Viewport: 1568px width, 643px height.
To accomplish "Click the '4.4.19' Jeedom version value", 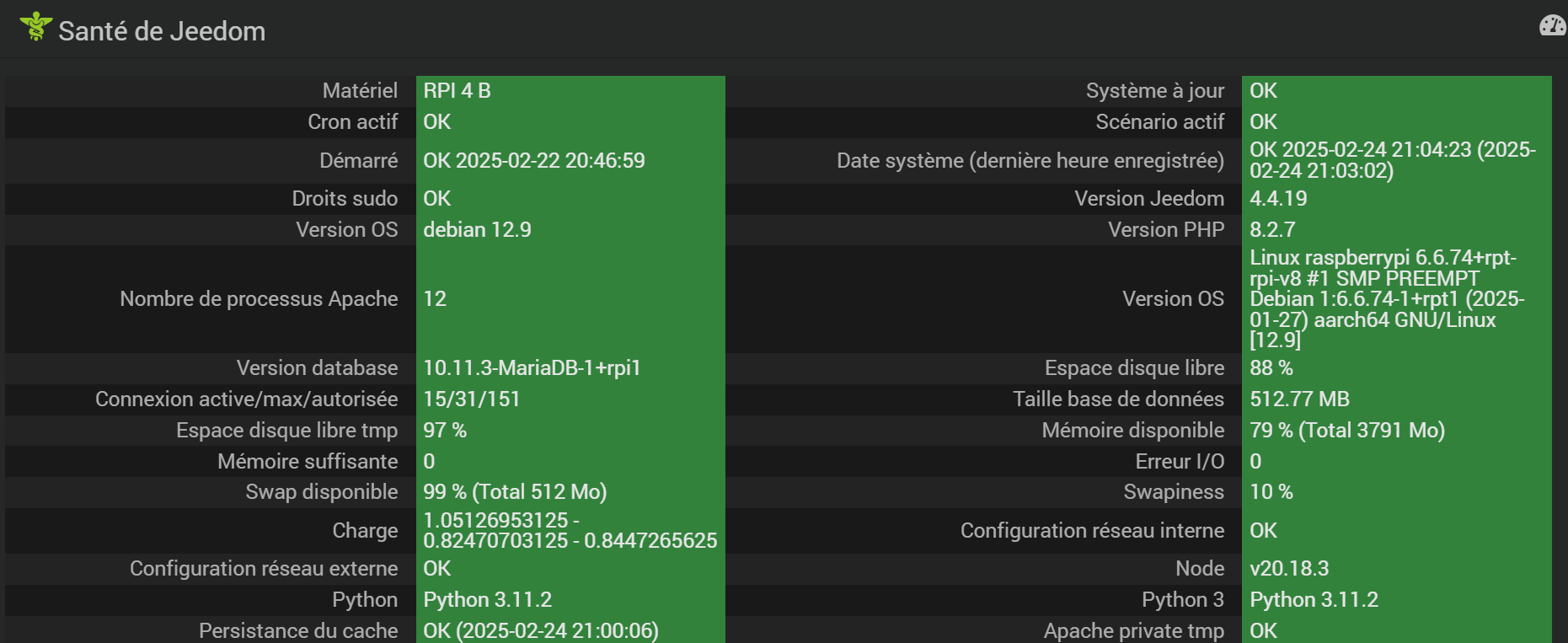I will tap(1278, 198).
